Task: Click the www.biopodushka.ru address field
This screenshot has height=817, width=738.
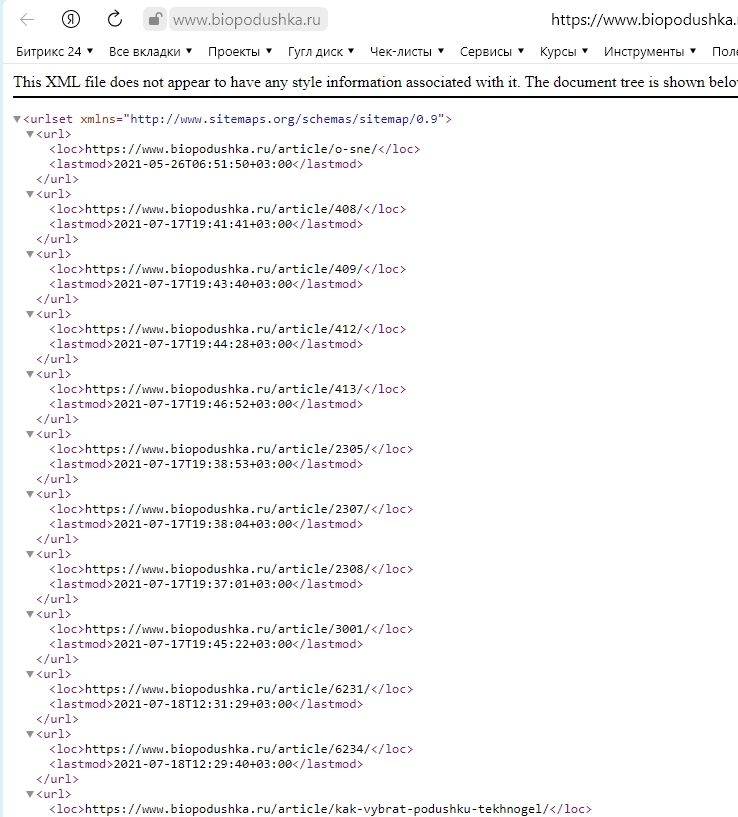Action: (248, 20)
